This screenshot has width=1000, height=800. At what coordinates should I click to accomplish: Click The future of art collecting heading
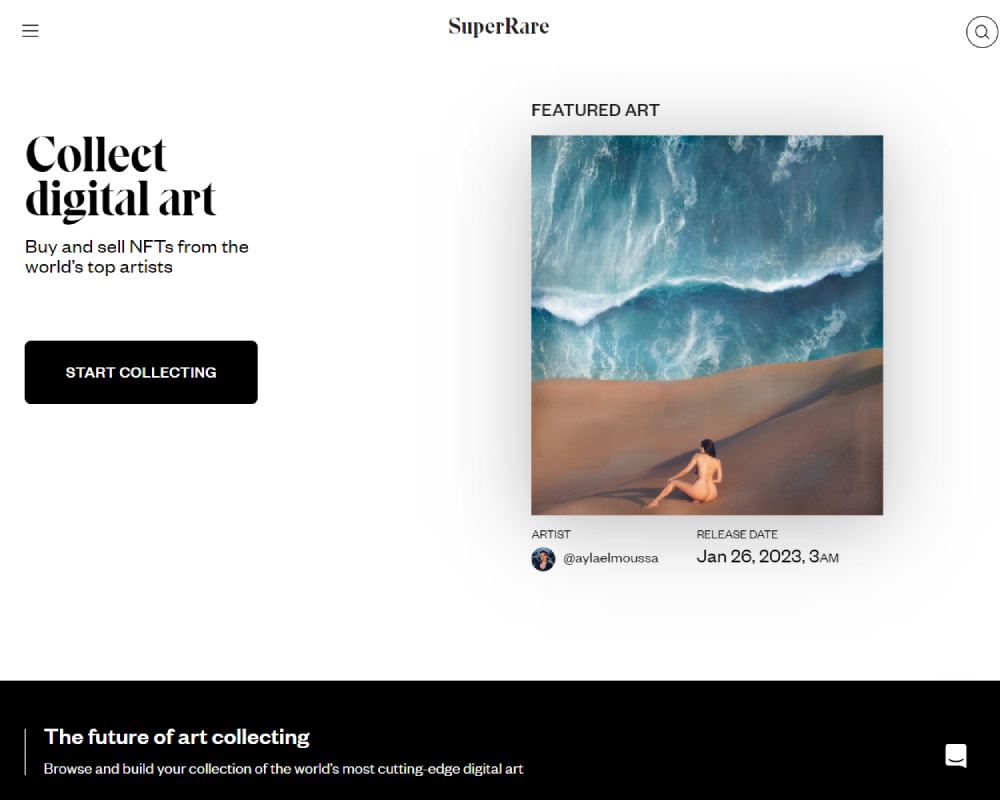[x=177, y=737]
